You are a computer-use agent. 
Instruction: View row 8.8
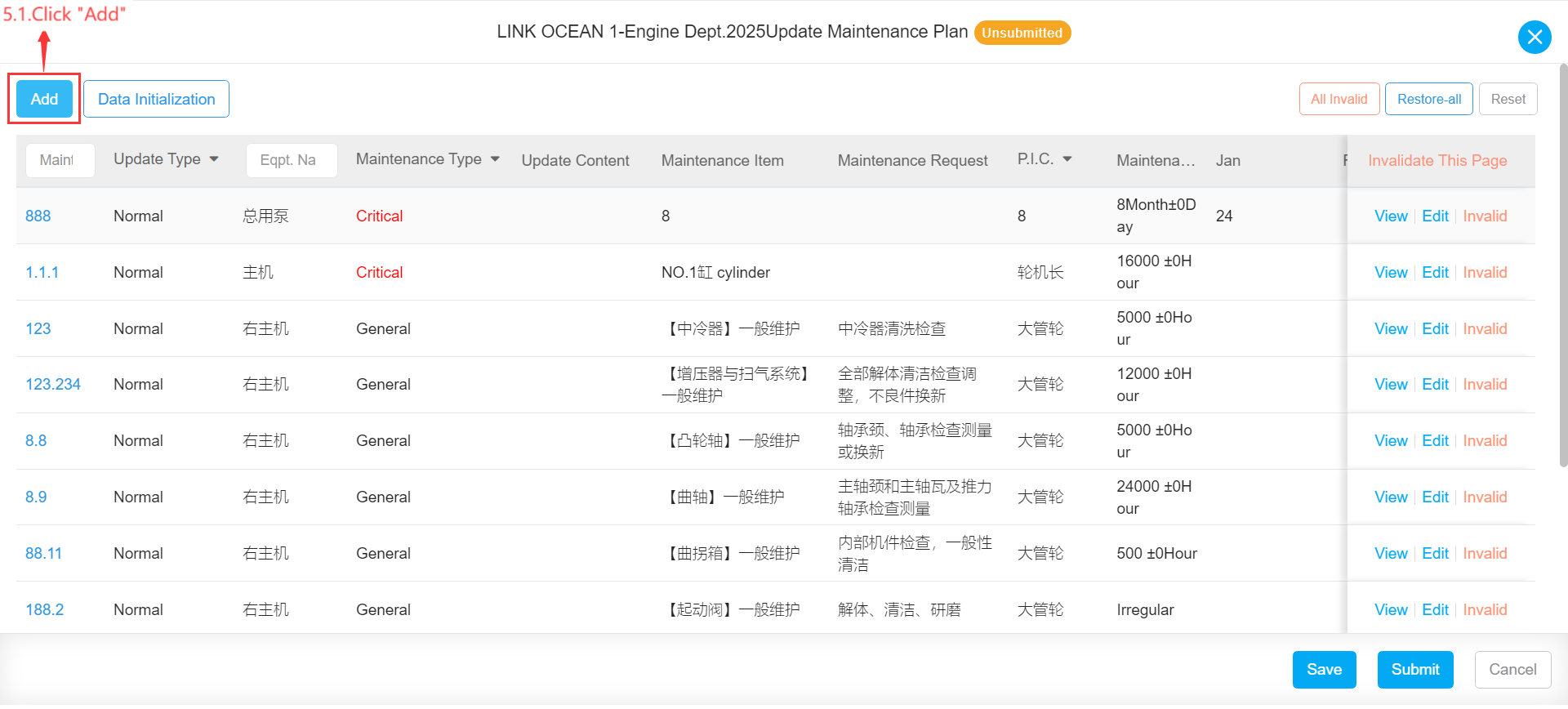coord(1391,441)
